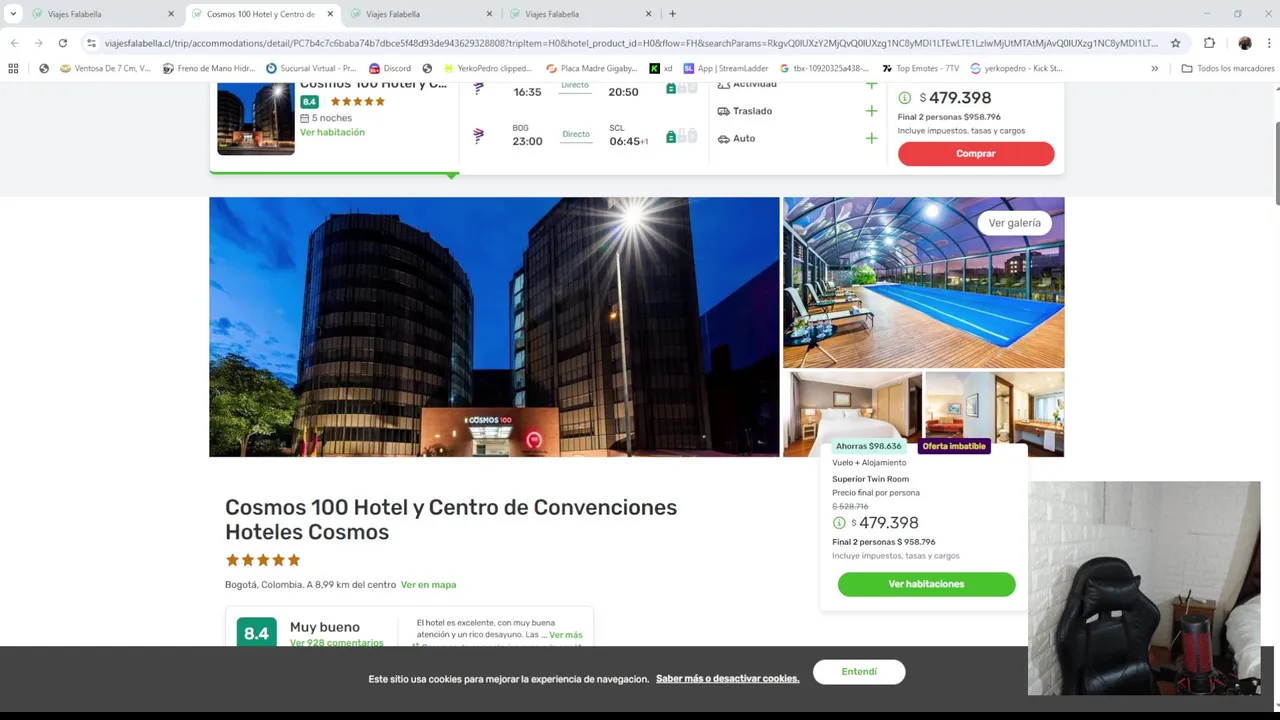Accept cookies with the Entendí button
The image size is (1280, 720).
click(859, 672)
